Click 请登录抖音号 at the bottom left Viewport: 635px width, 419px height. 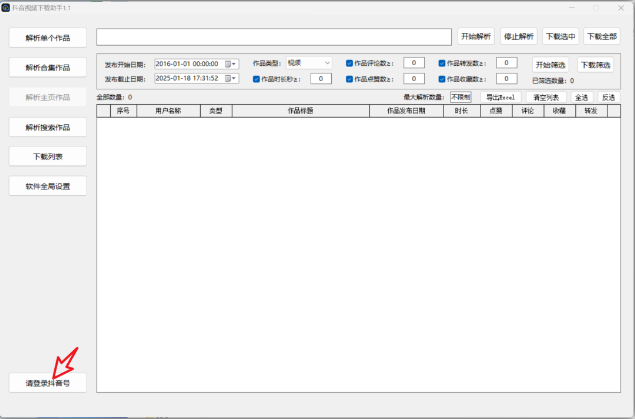48,383
